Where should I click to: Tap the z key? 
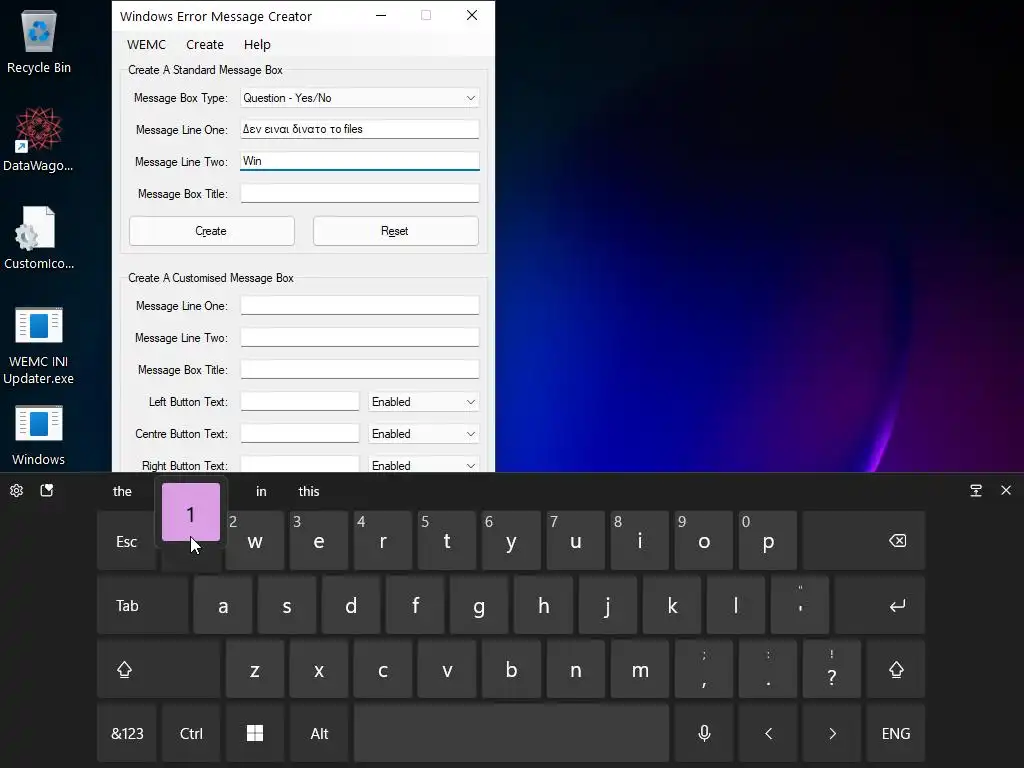255,669
